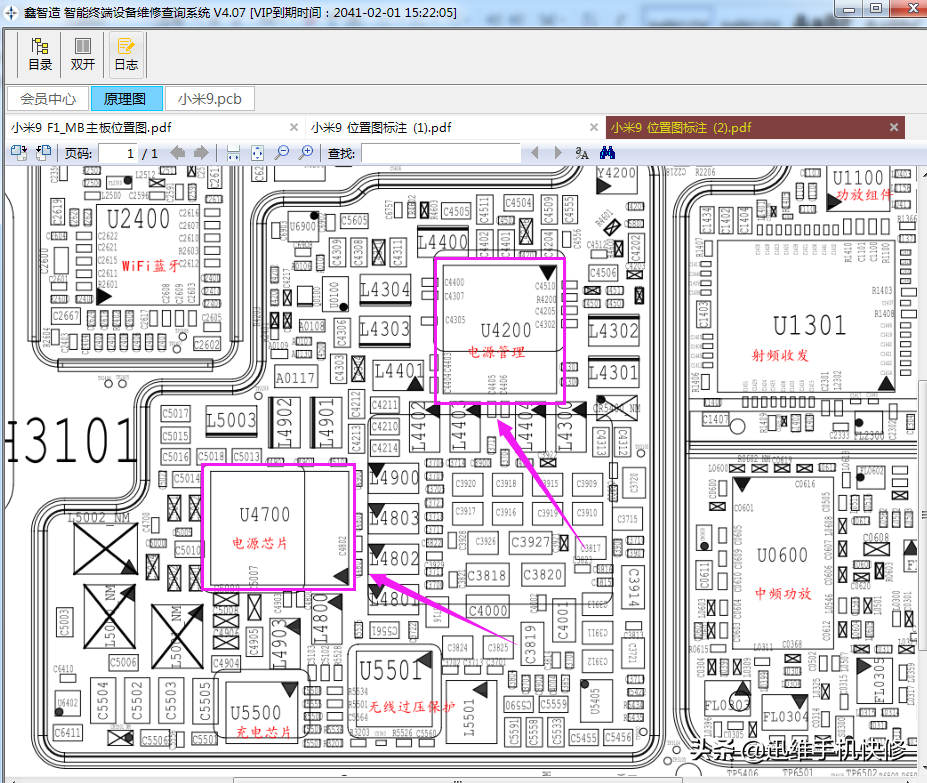
Task: Click the U4700 chip label
Action: 265,515
